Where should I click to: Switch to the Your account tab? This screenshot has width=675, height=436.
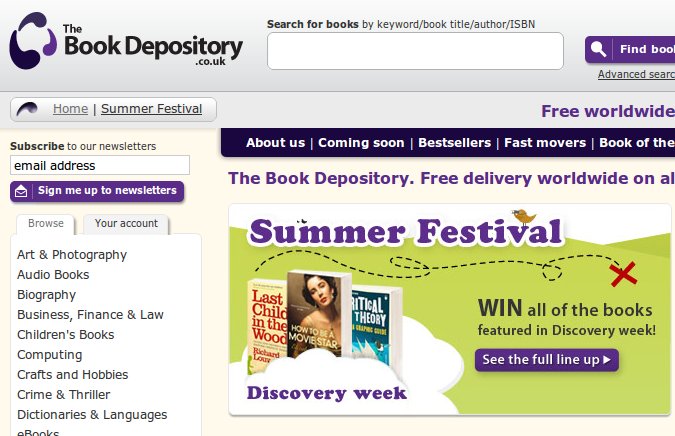pyautogui.click(x=126, y=224)
